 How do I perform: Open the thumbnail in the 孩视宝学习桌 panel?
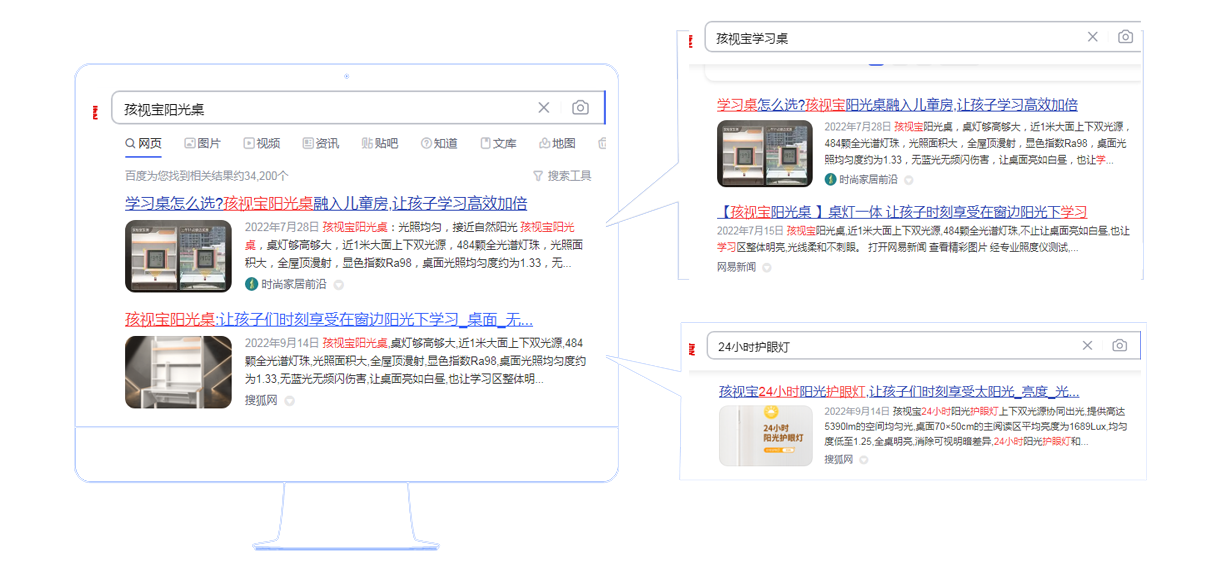tap(765, 153)
